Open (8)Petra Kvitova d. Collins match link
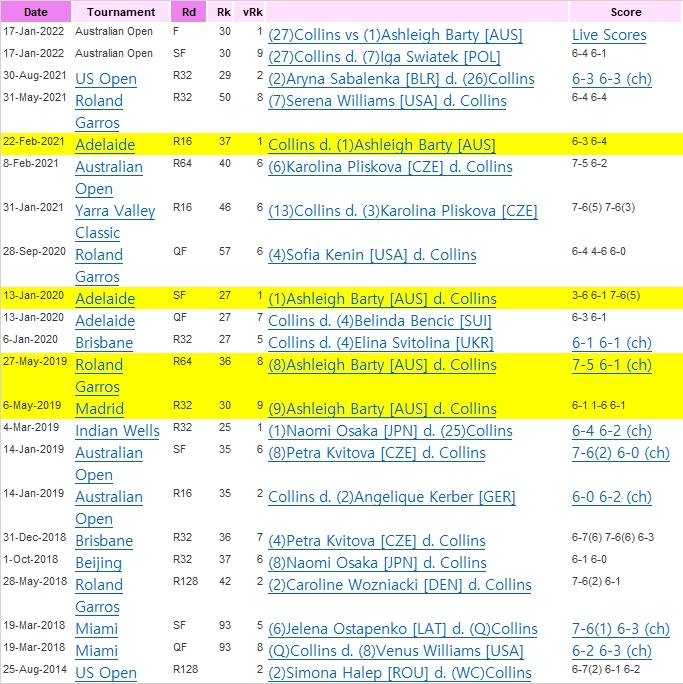The image size is (683, 684). point(377,453)
